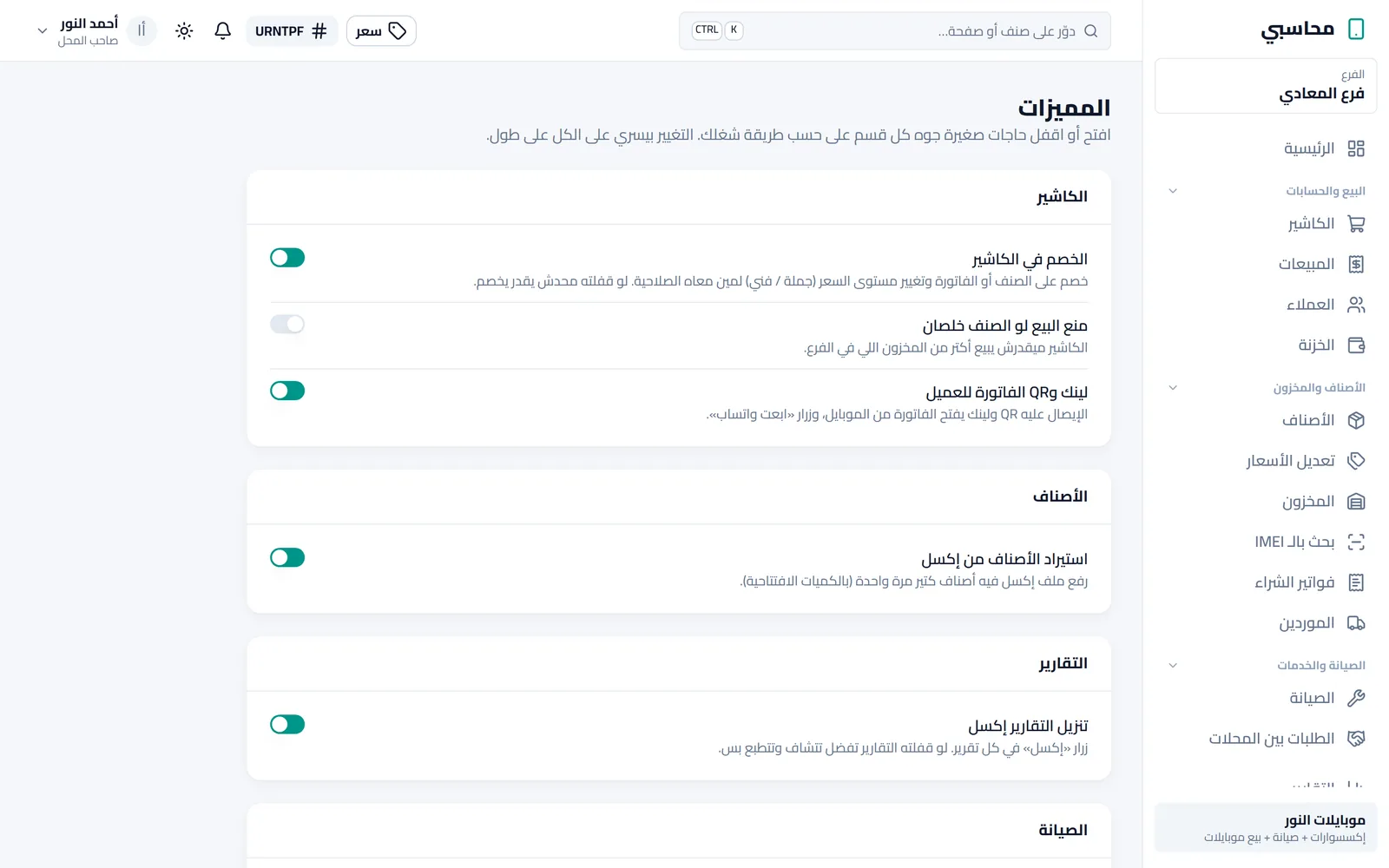The height and width of the screenshot is (868, 1389).
Task: Open بحث بالـ IMEI scan icon
Action: [1356, 542]
